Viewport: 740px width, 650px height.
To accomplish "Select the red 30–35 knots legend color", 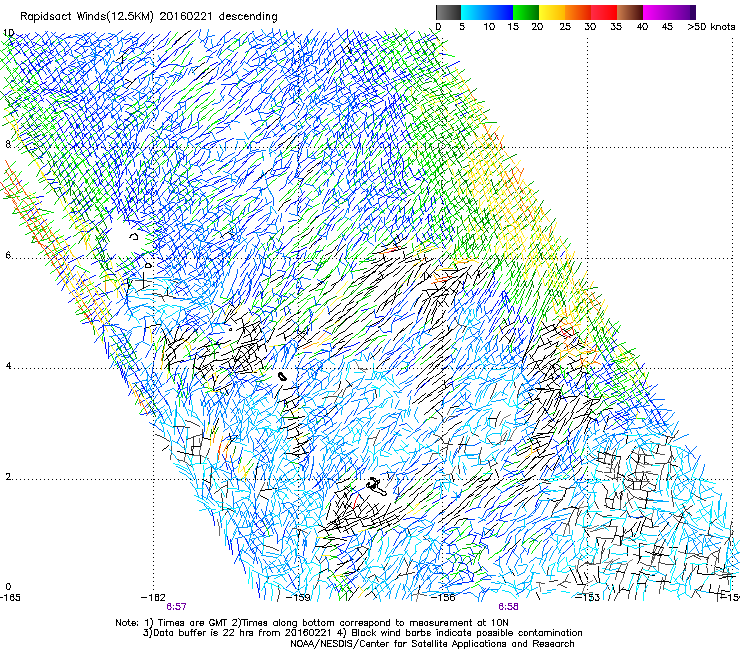I will [604, 12].
